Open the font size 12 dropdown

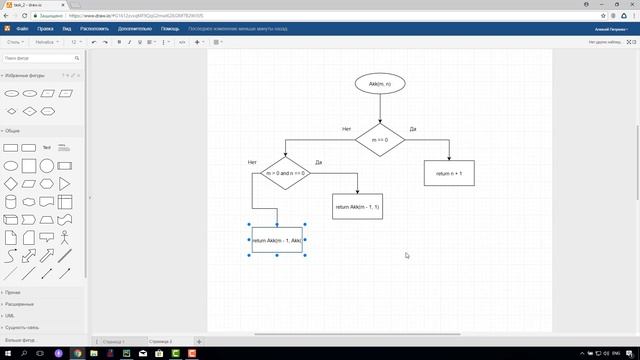pyautogui.click(x=76, y=42)
